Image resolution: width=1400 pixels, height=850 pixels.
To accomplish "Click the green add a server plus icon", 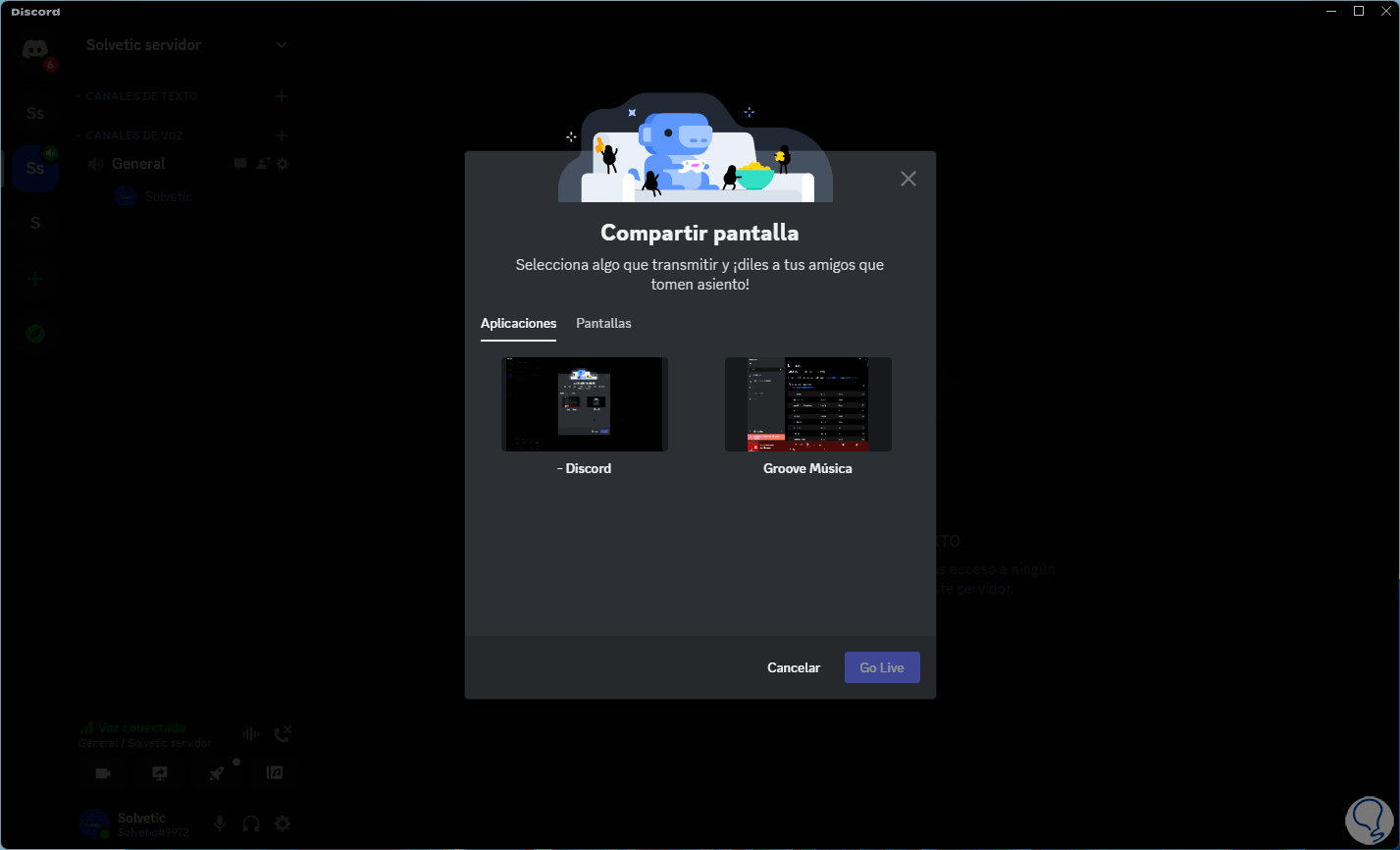I will click(x=35, y=279).
